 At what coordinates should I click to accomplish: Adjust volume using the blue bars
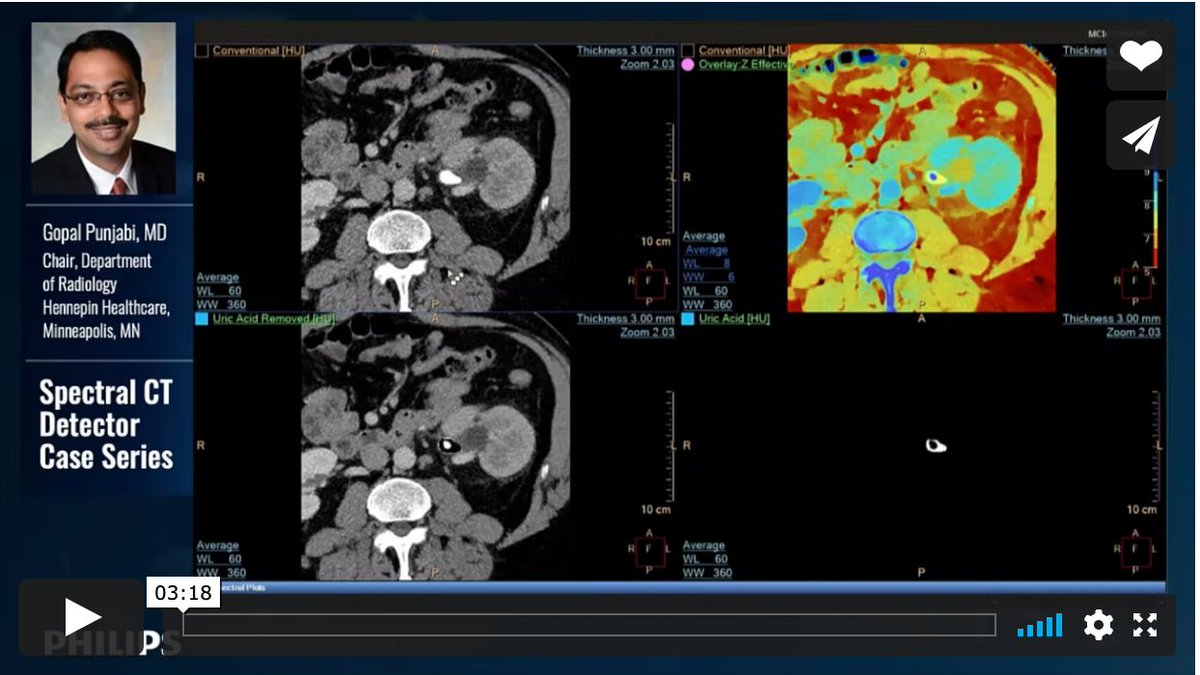point(1040,626)
